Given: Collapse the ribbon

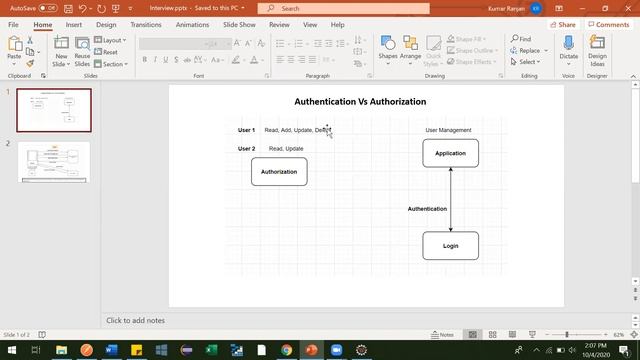Looking at the screenshot, I should click(633, 76).
